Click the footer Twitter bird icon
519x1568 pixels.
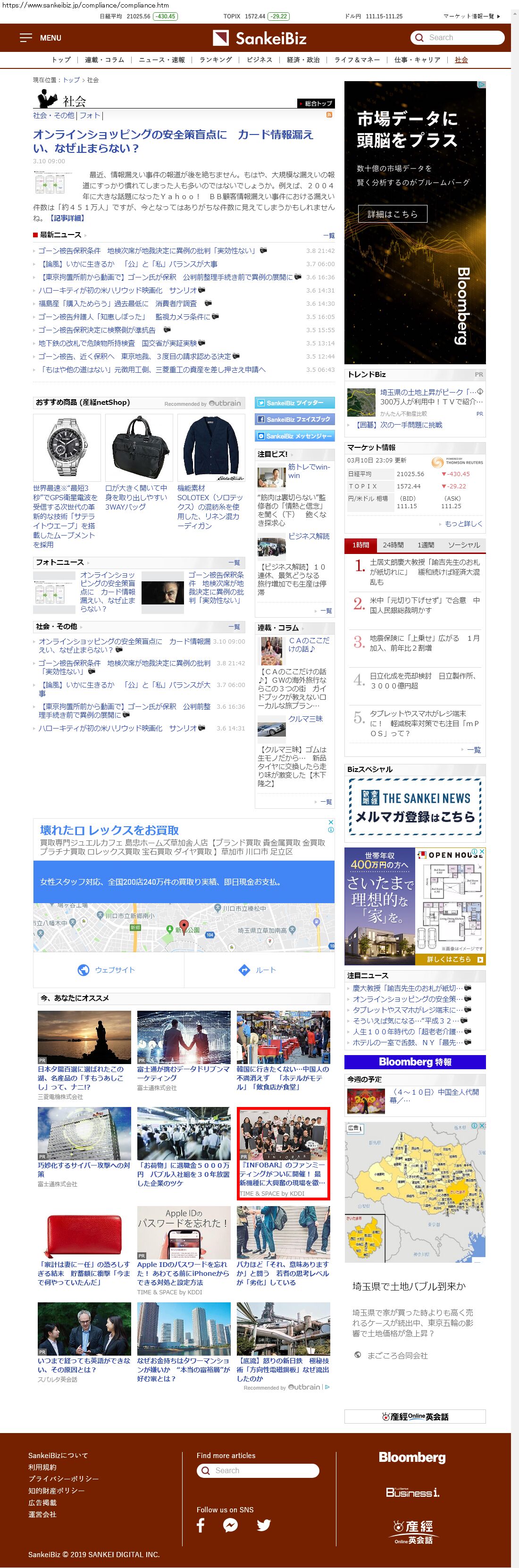pos(263,1526)
